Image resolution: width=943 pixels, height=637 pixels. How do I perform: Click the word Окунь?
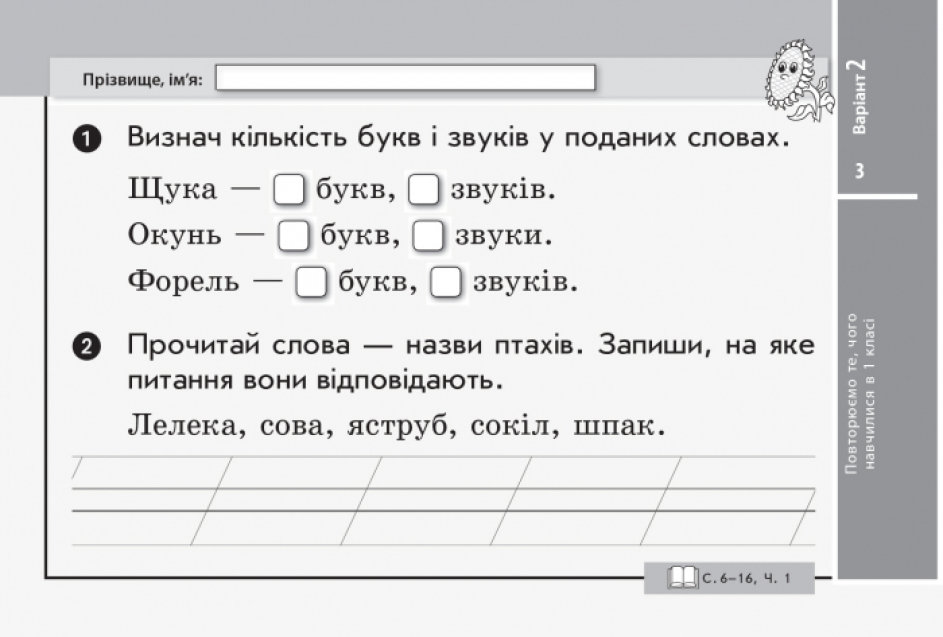pos(174,235)
